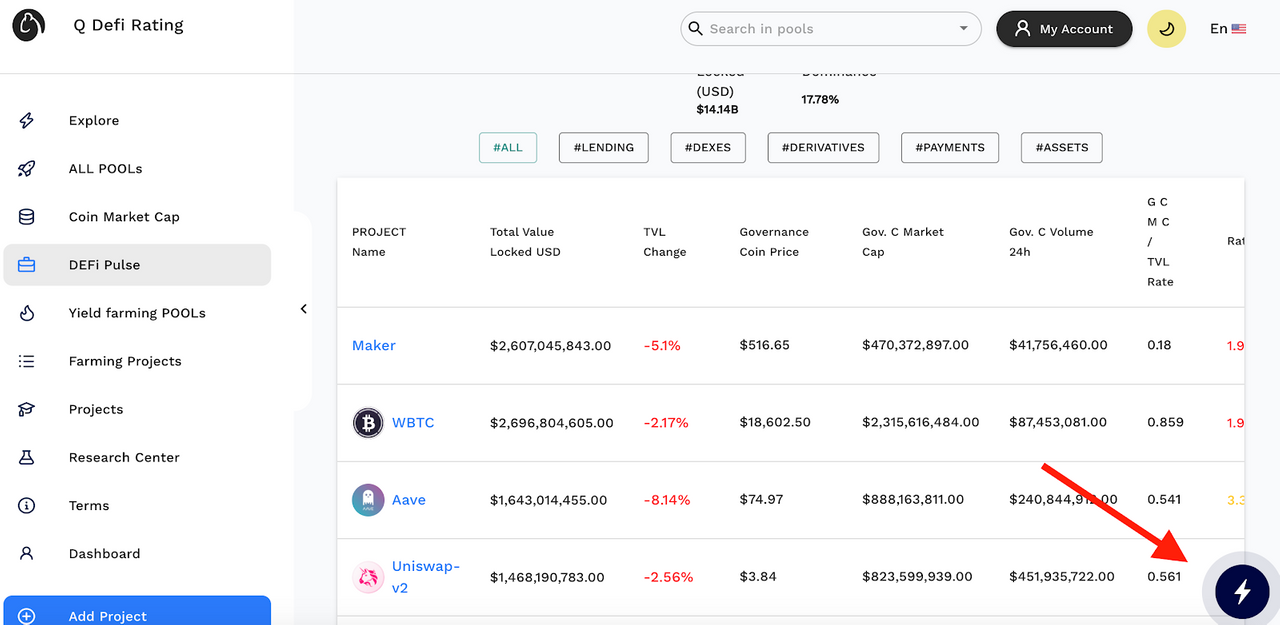Viewport: 1280px width, 625px height.
Task: Click the $14.14B locked value
Action: [718, 109]
